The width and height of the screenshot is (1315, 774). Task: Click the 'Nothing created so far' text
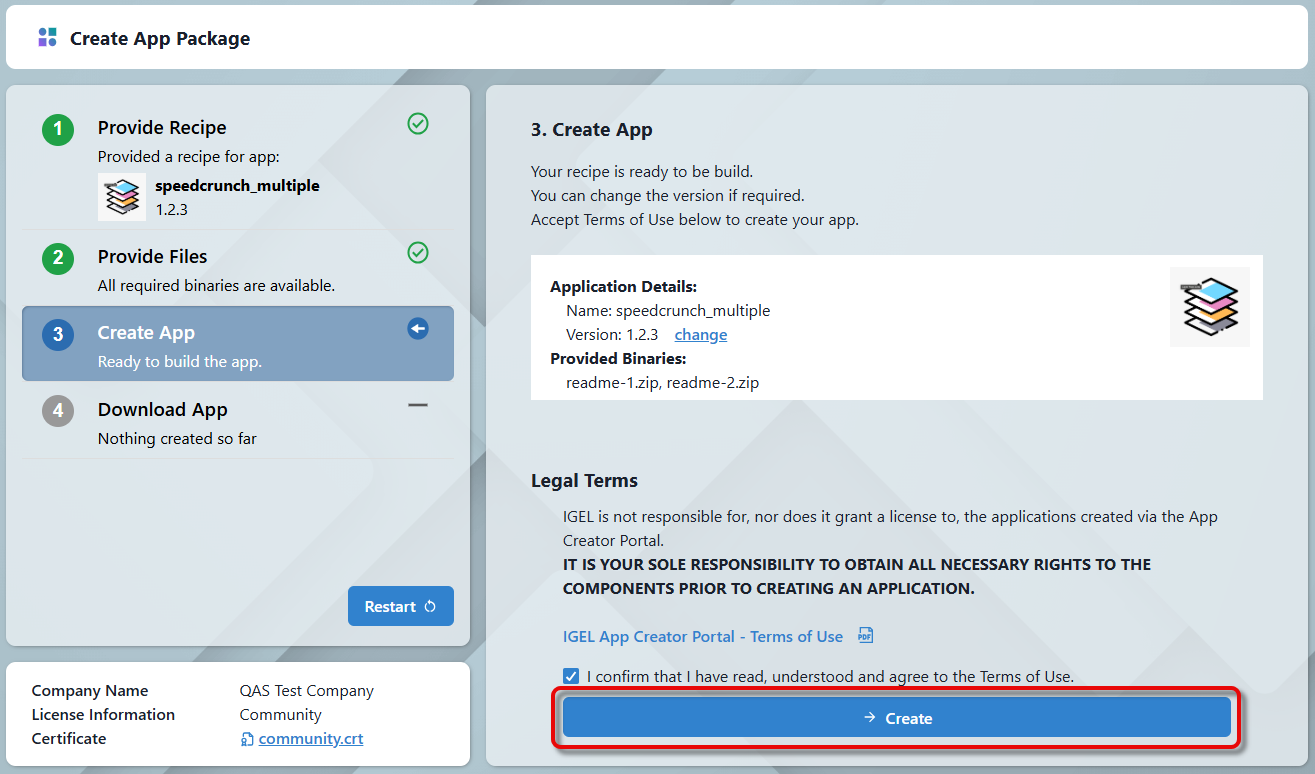tap(177, 439)
